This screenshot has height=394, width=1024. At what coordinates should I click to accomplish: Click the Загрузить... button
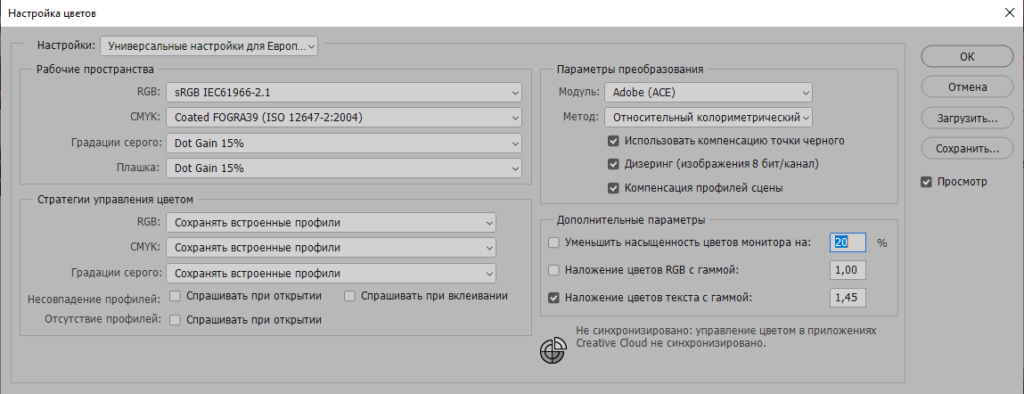[967, 119]
